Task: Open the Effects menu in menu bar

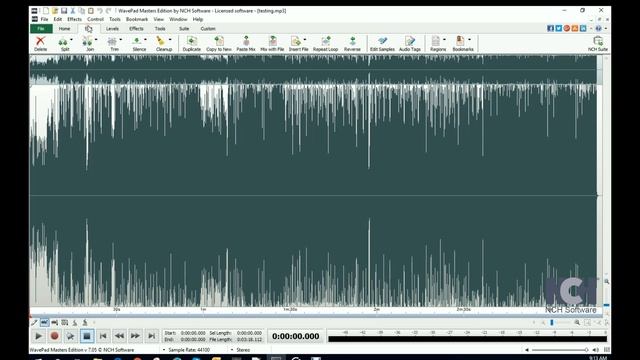Action: tap(74, 19)
